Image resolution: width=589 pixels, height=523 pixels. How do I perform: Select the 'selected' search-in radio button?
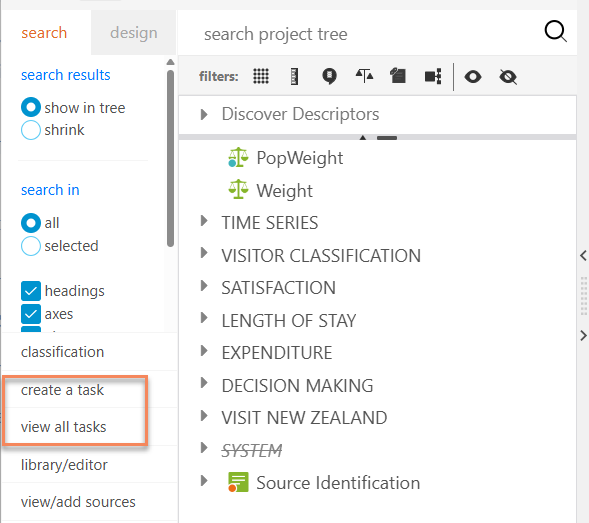[31, 246]
